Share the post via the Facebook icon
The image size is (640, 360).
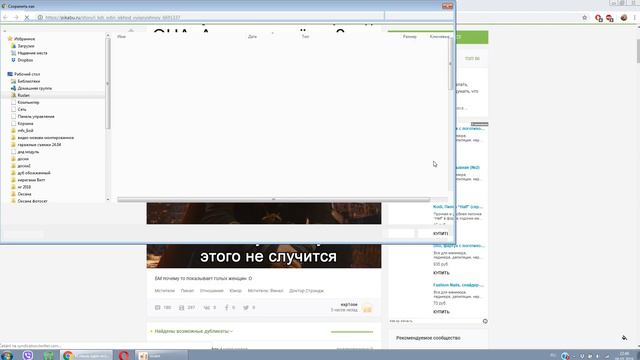click(x=227, y=307)
